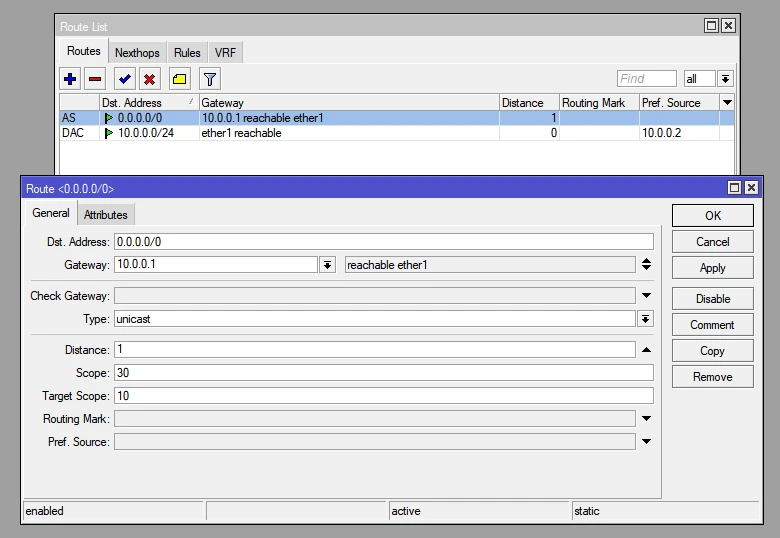Screen dimensions: 780x538
Task: Click the blue plus Add route icon
Action: click(x=70, y=79)
